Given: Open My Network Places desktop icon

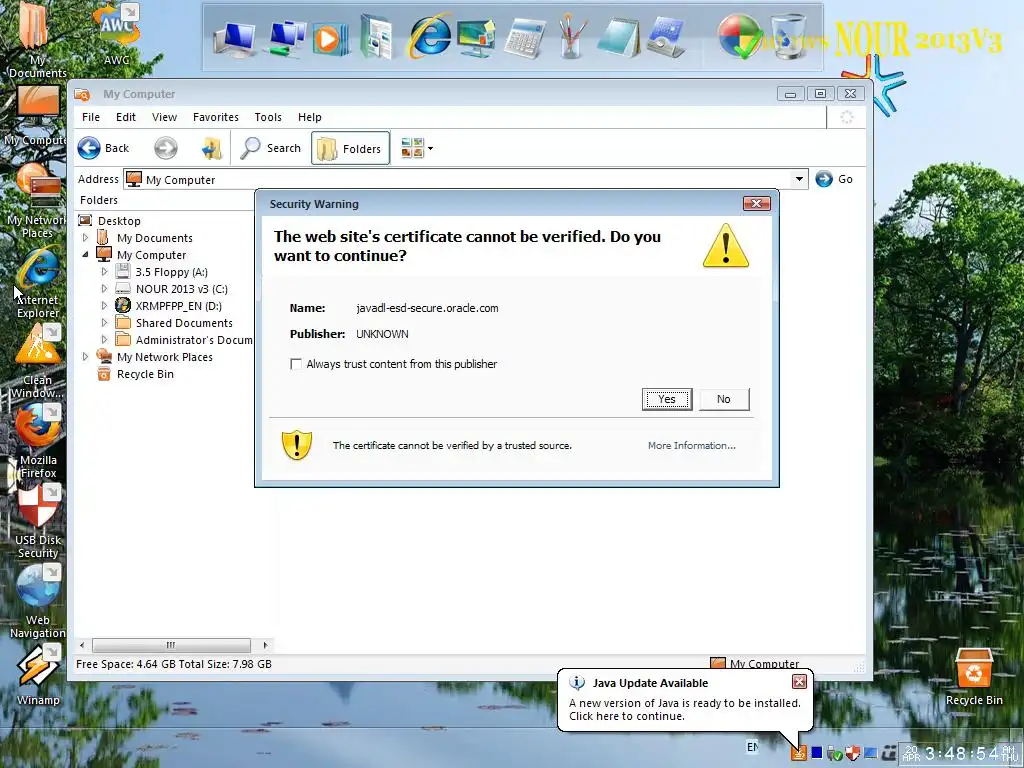Looking at the screenshot, I should [37, 201].
